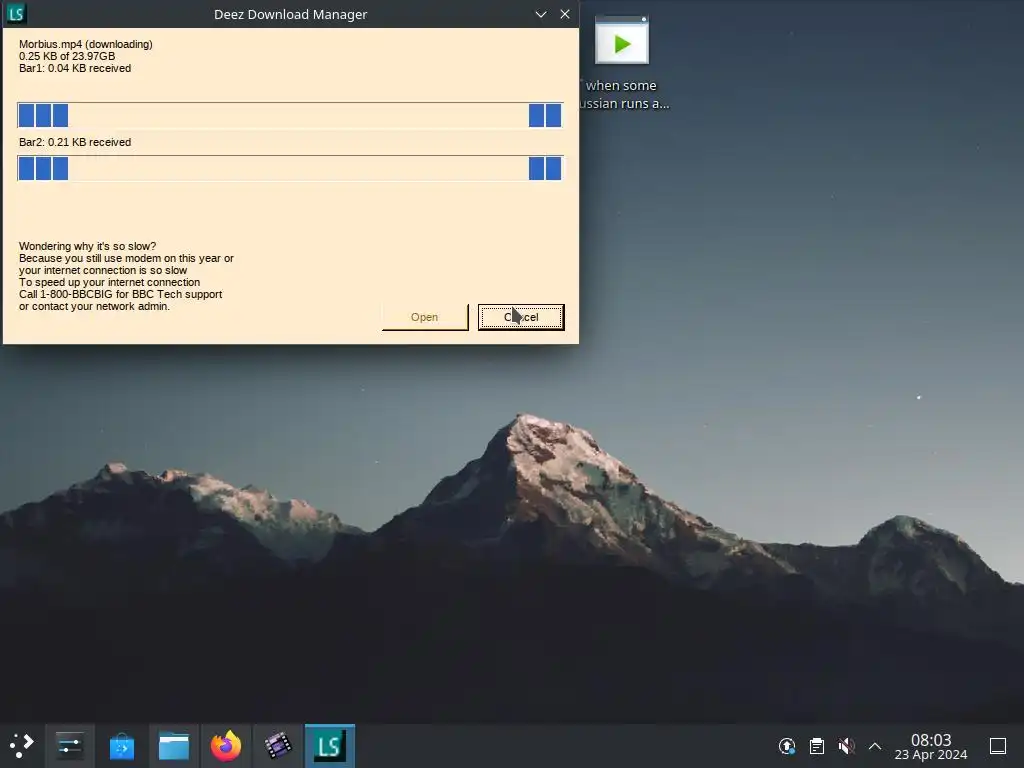Click the LS icon in the title bar
Viewport: 1024px width, 768px height.
click(x=16, y=14)
